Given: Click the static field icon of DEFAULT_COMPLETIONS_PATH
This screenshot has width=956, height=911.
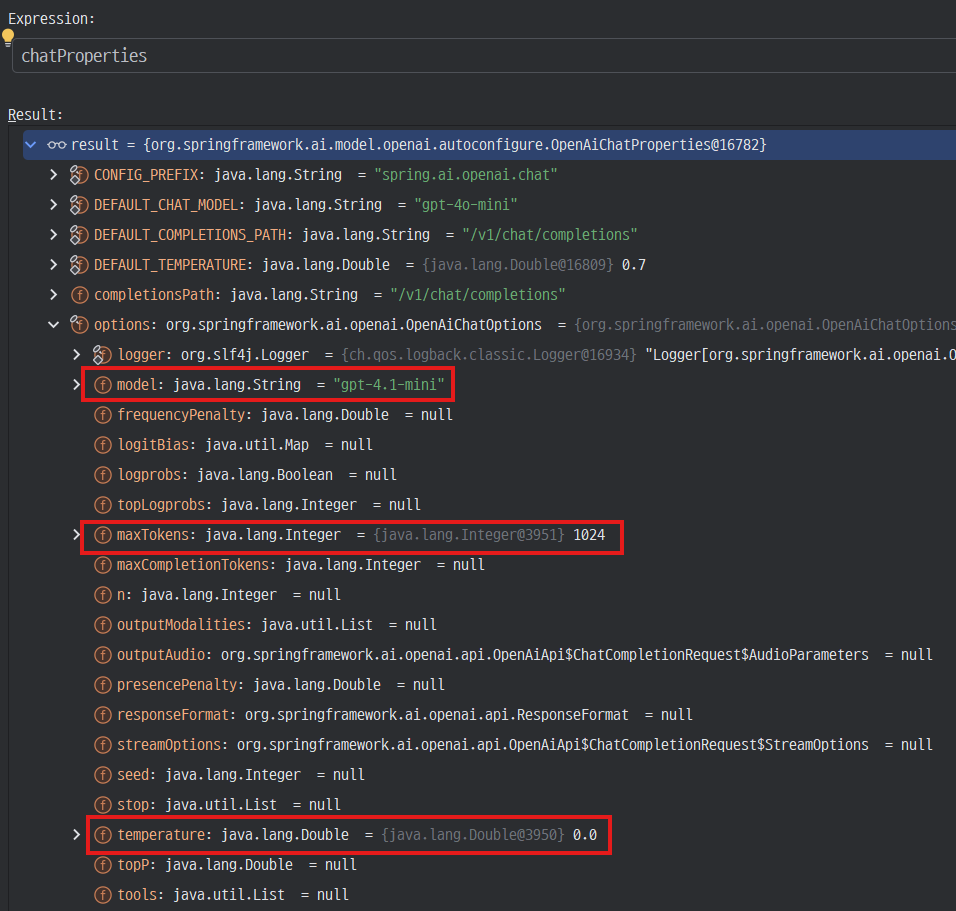Looking at the screenshot, I should pos(79,234).
